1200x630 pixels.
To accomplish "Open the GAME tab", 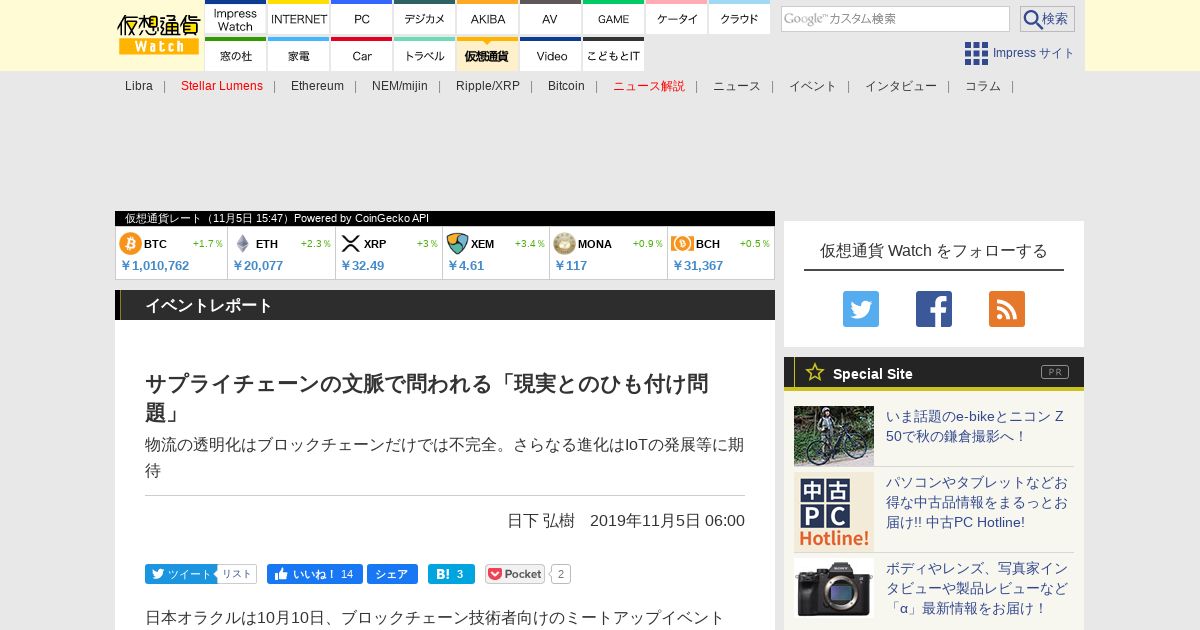I will (613, 19).
